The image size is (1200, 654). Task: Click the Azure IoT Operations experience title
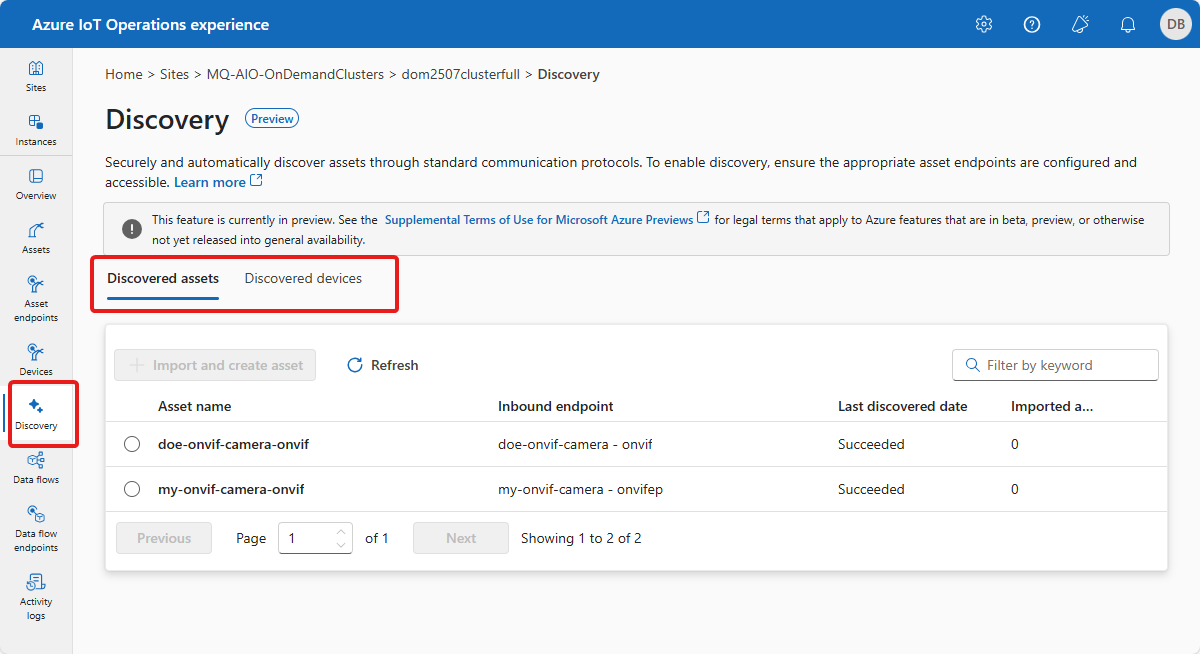[x=151, y=24]
